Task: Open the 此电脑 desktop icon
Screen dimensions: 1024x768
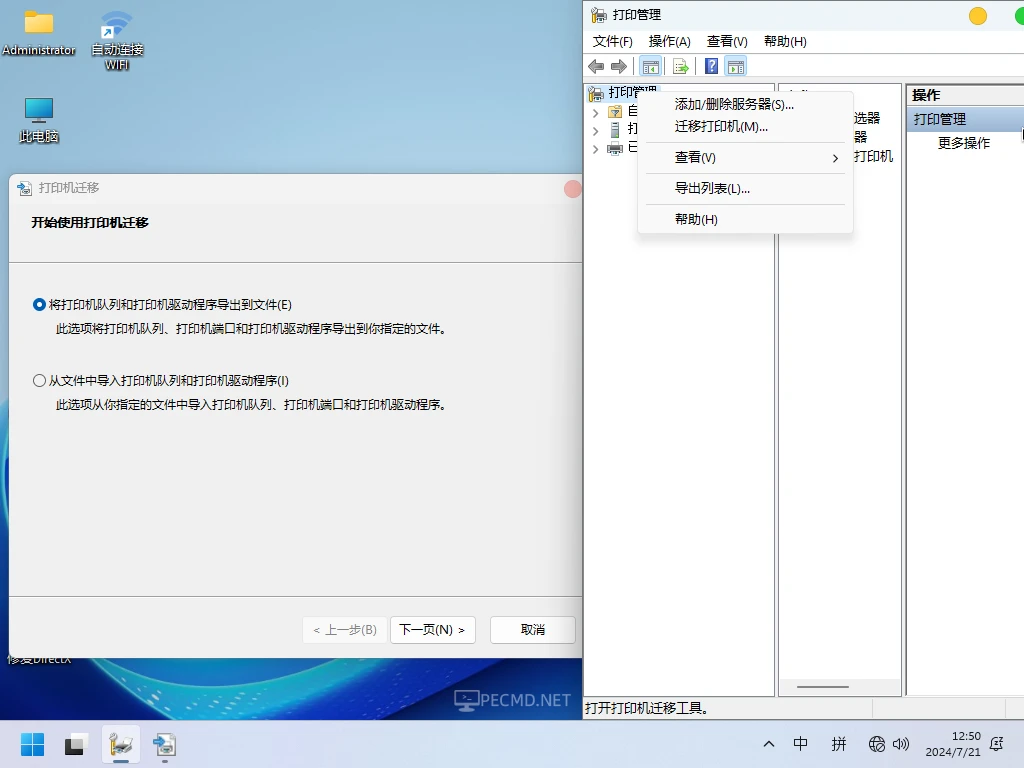Action: tap(39, 120)
